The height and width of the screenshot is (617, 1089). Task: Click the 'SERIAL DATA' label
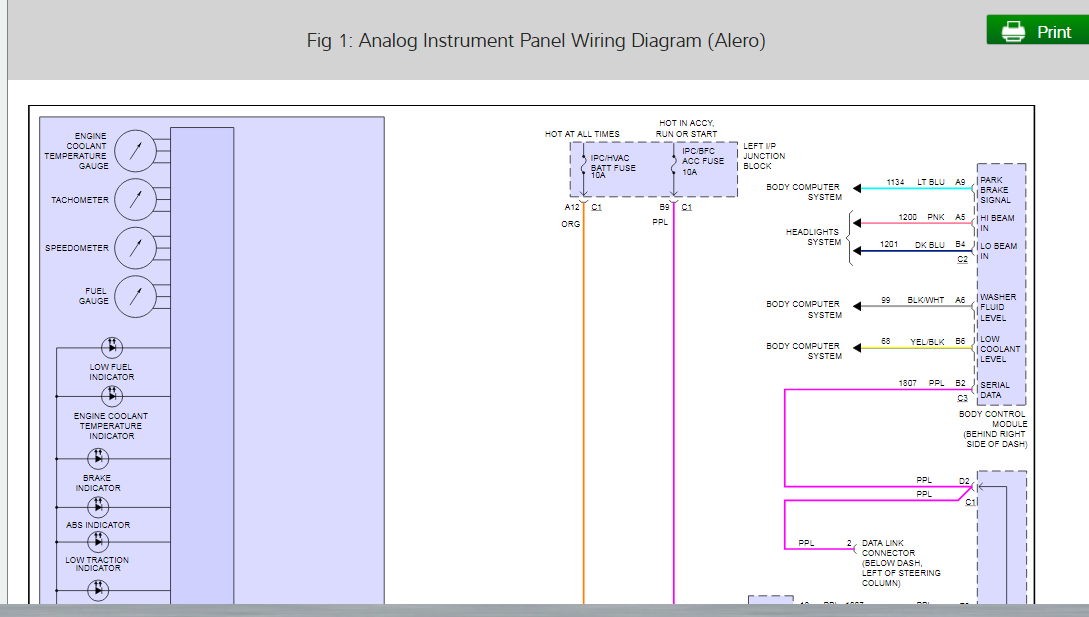coord(995,390)
